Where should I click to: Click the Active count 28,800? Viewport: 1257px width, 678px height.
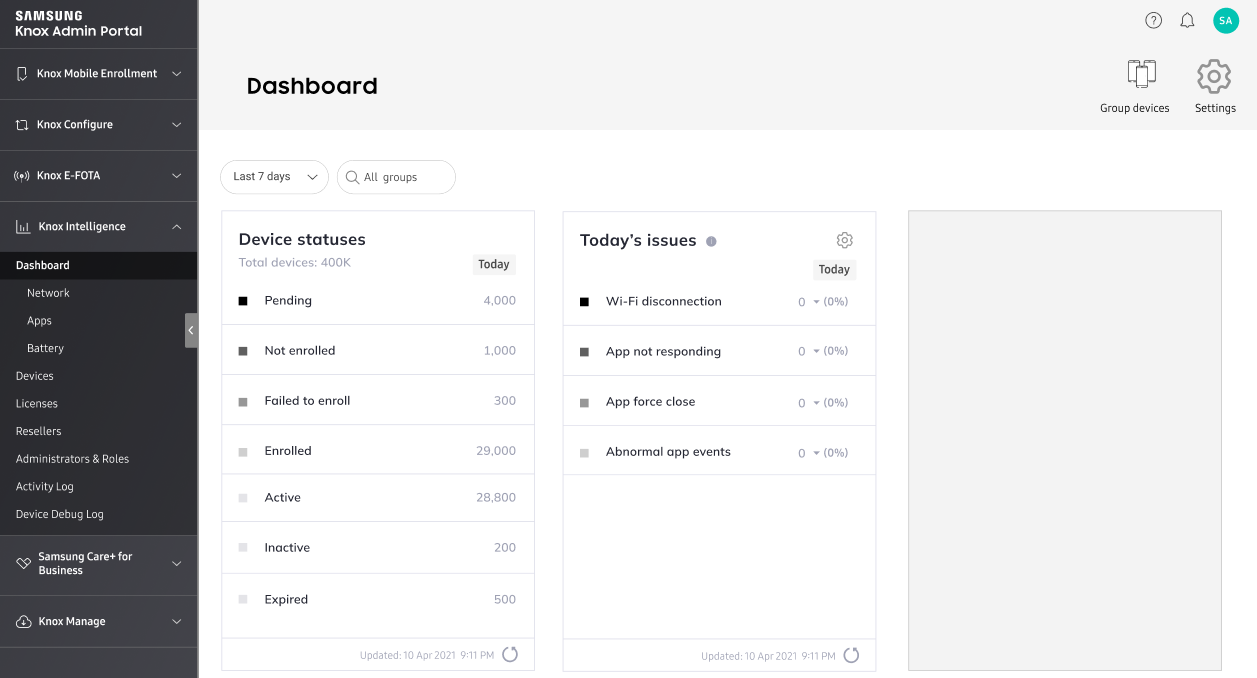coord(496,498)
